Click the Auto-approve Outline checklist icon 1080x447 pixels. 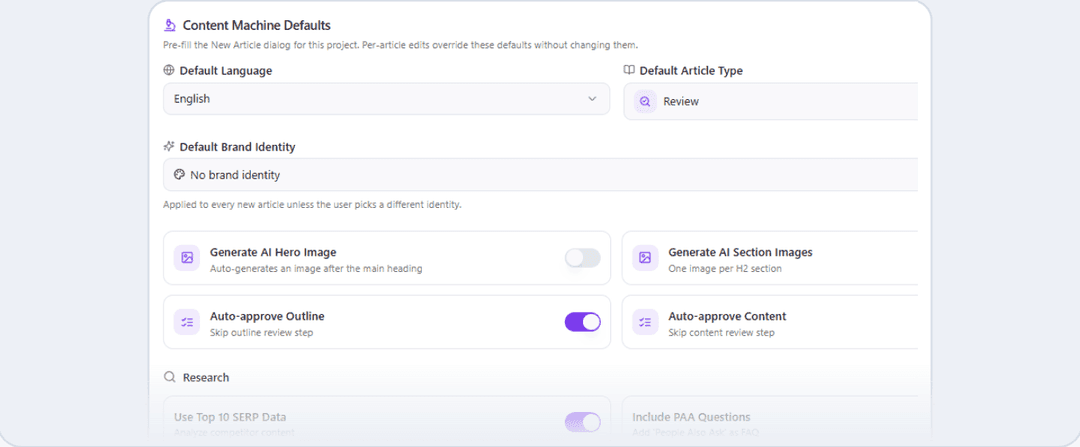click(x=187, y=322)
